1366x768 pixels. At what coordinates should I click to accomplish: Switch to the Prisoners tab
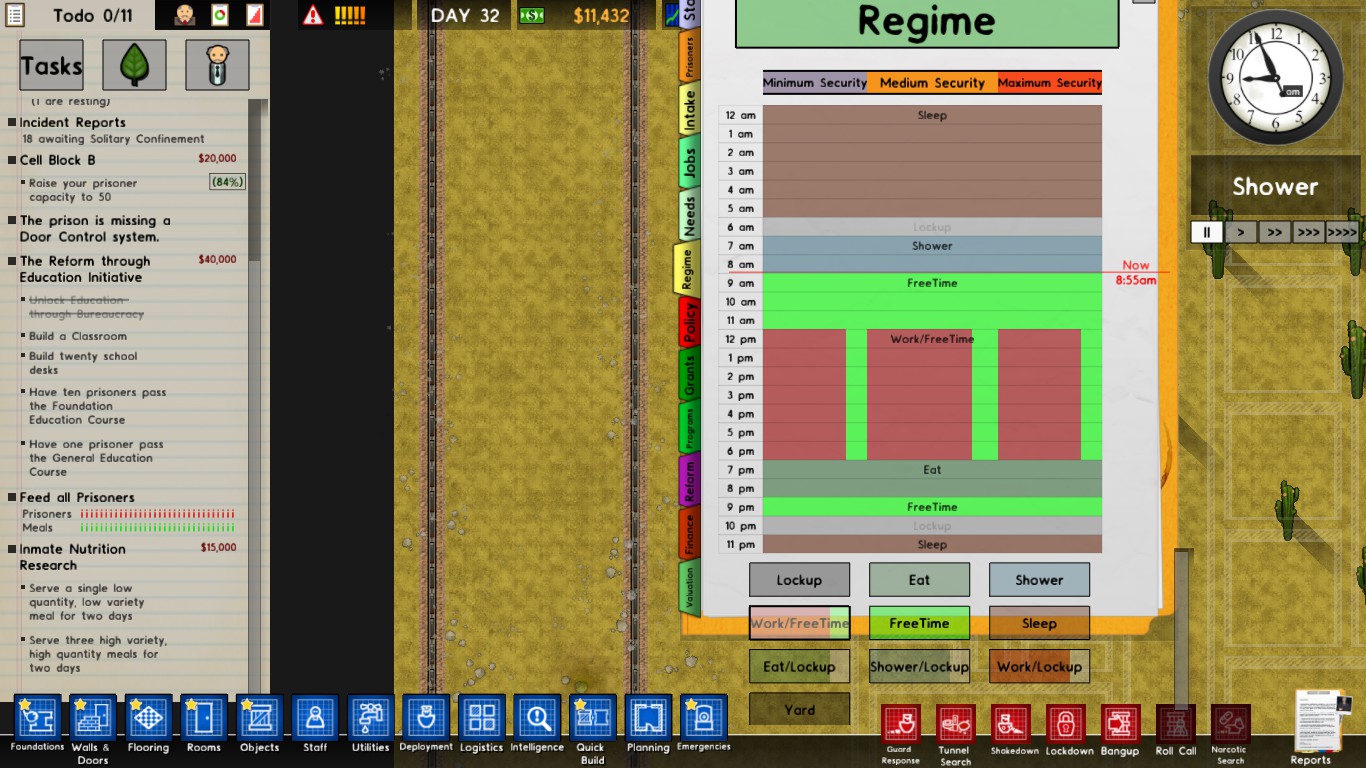click(689, 59)
